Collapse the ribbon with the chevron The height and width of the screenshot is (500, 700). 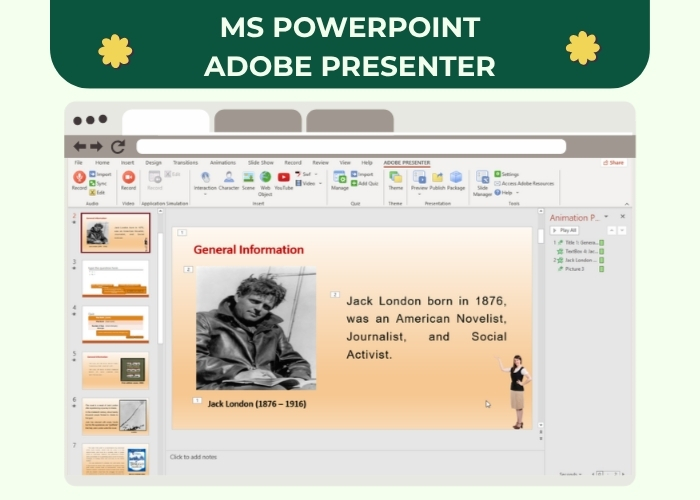[x=627, y=204]
